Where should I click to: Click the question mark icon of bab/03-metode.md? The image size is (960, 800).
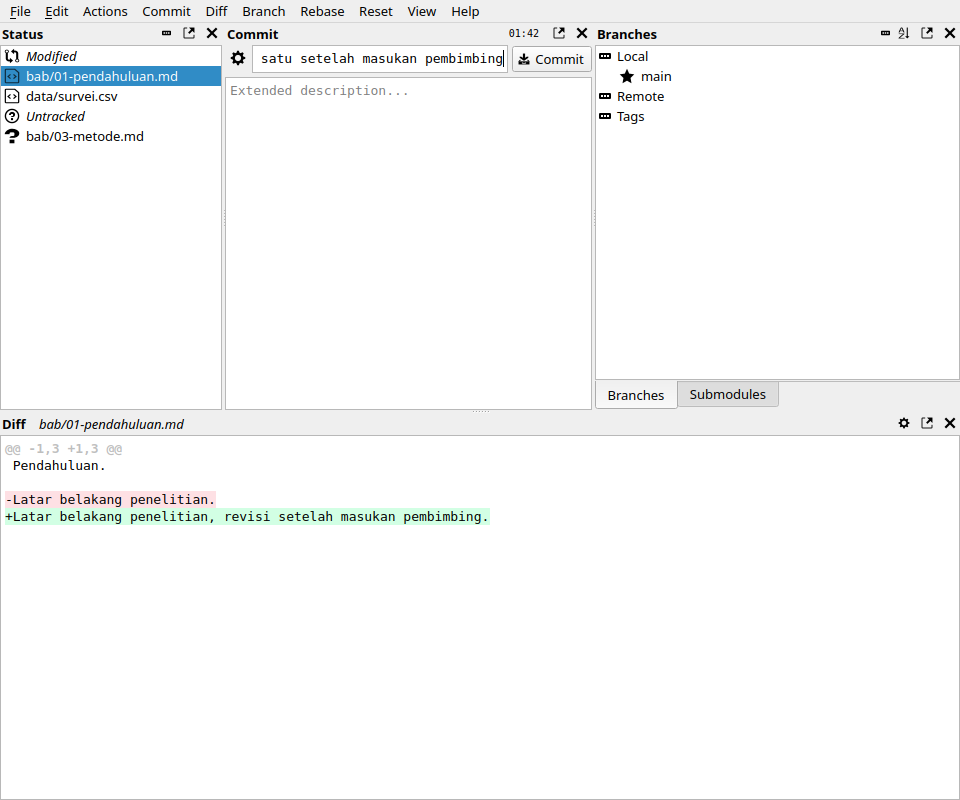coord(12,136)
